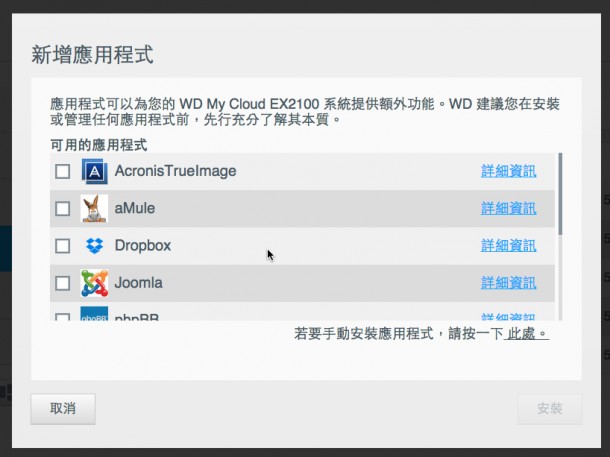Select the Dropbox app name label

coord(143,246)
